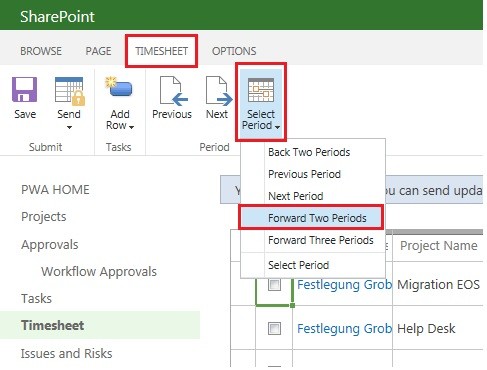This screenshot has width=487, height=370.
Task: Open Approvals in the left navigation
Action: click(x=50, y=245)
